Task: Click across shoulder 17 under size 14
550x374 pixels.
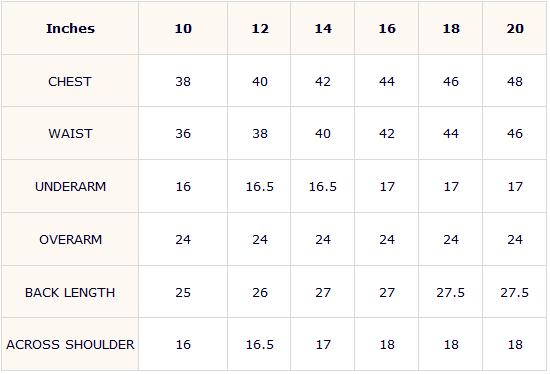Action: pos(323,345)
